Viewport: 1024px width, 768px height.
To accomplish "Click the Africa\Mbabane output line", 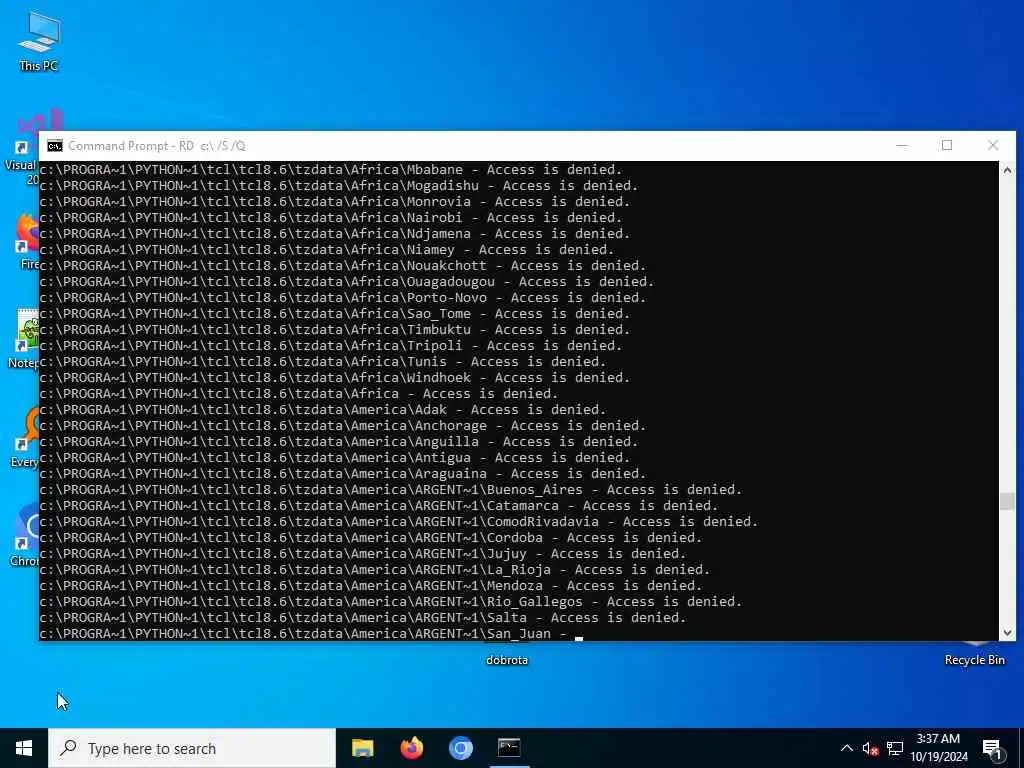I will pos(331,170).
